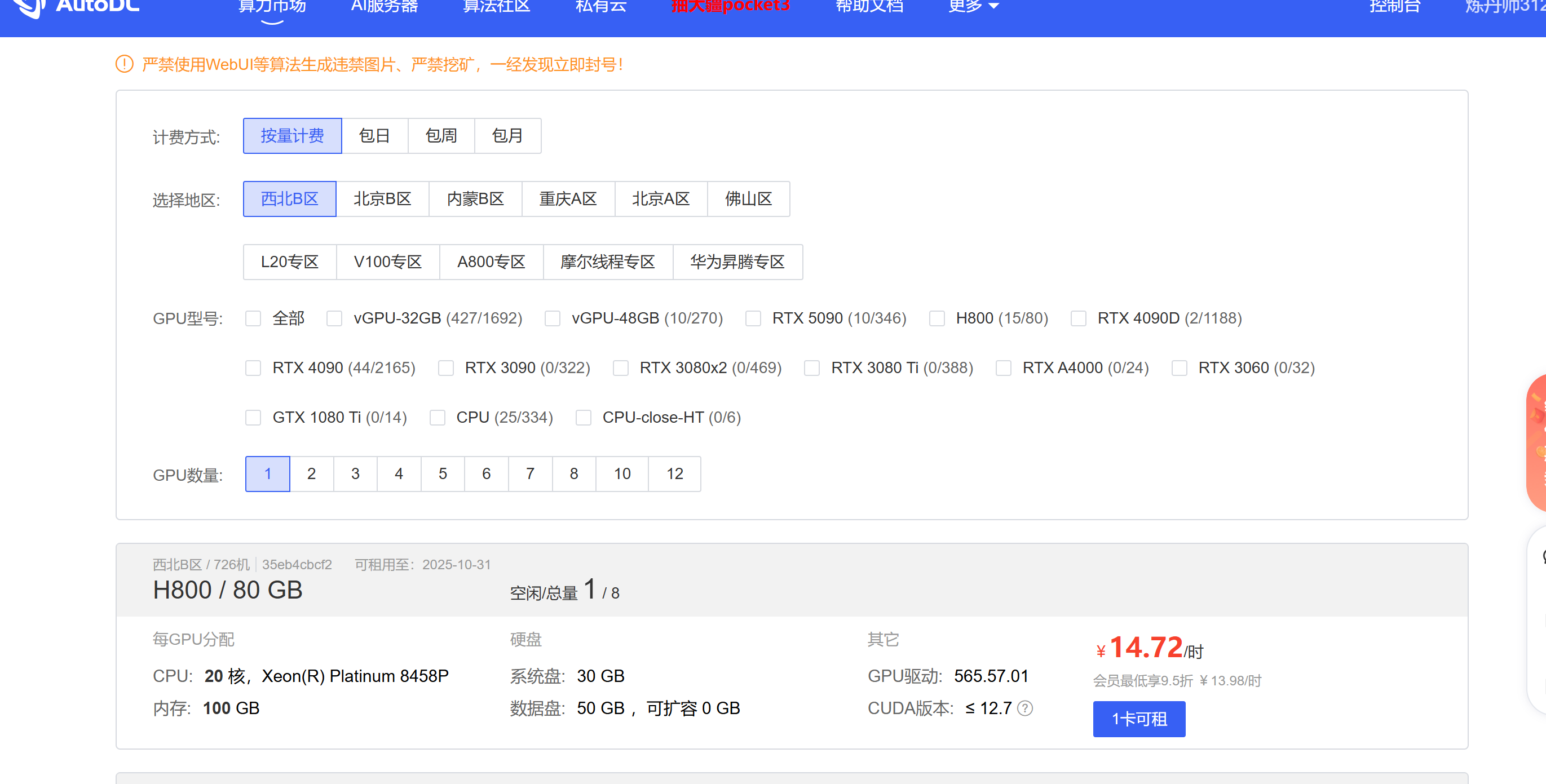
Task: Open the red pocket3 lottery link
Action: (x=730, y=6)
